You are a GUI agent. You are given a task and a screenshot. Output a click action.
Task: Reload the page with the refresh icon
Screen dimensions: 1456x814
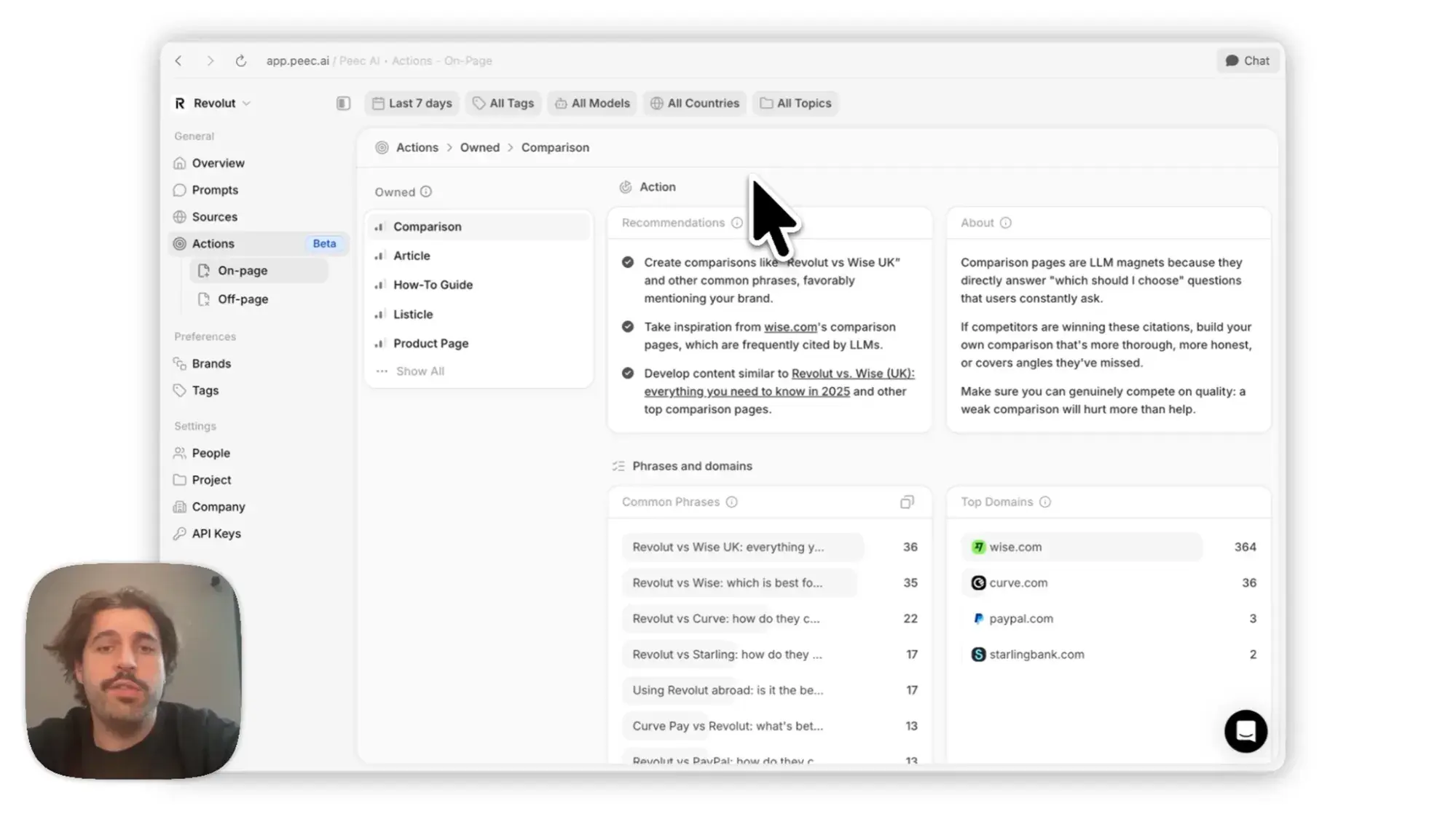tap(240, 60)
